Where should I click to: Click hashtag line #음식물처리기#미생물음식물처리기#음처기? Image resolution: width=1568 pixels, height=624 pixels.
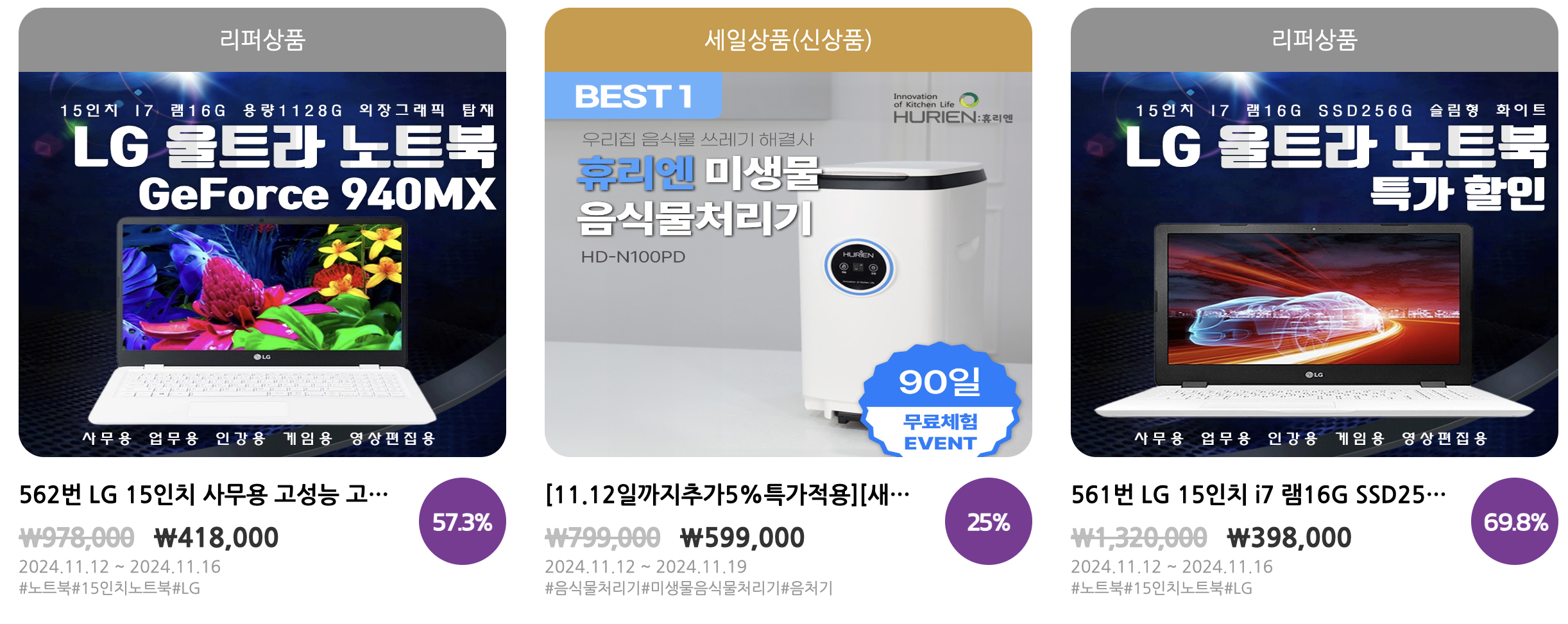pyautogui.click(x=689, y=588)
